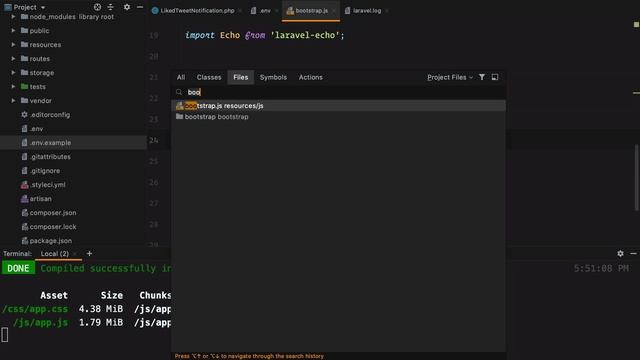
Task: Select .gitignore in project tree
Action: [x=44, y=171]
